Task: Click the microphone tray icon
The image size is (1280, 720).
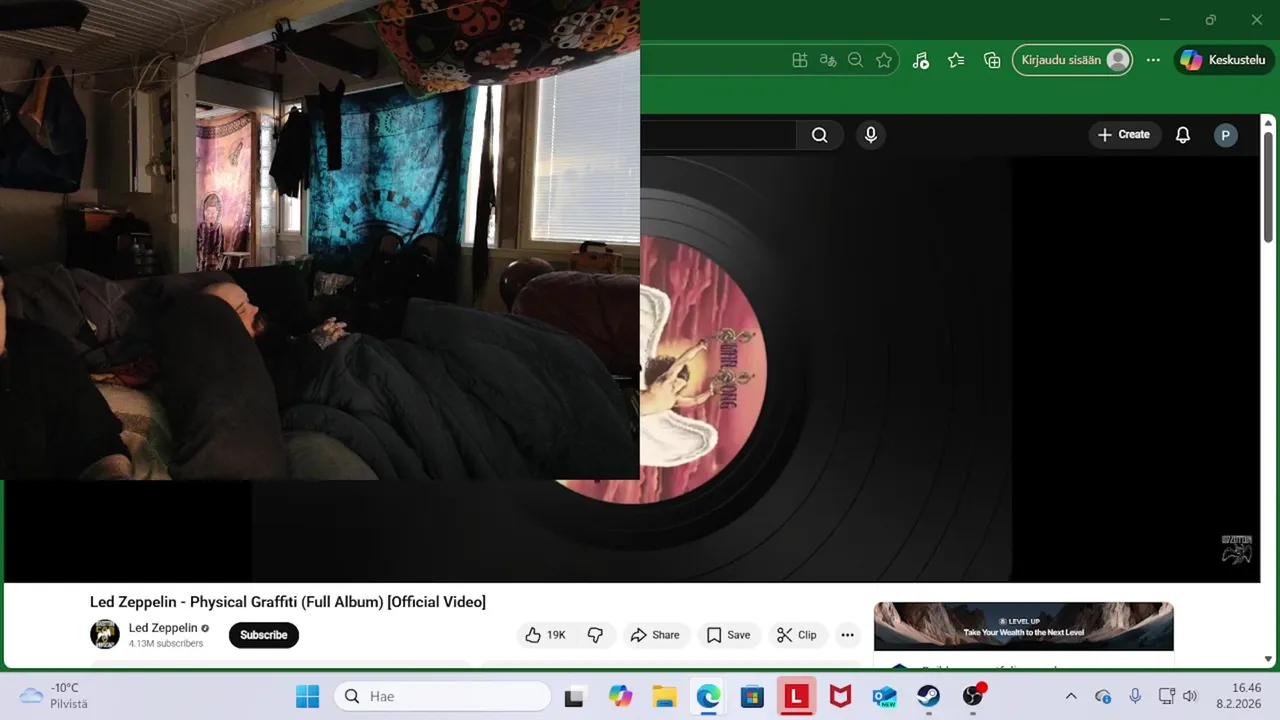Action: click(x=1135, y=696)
